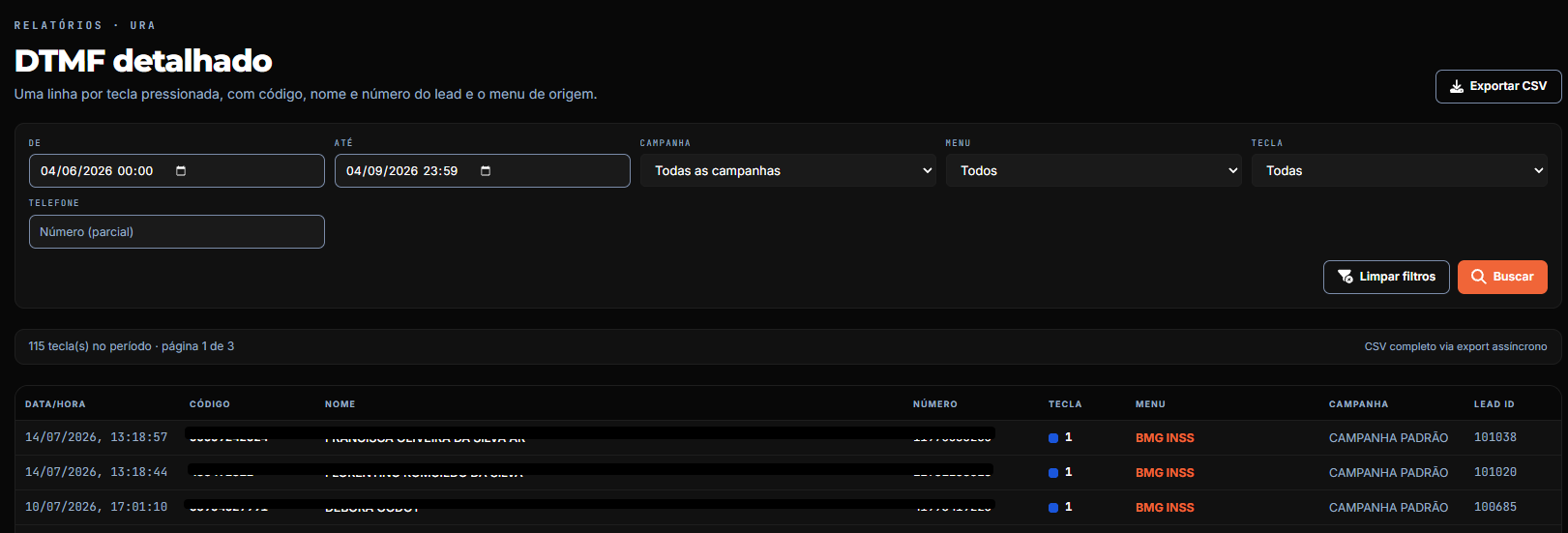The image size is (1568, 533).
Task: Click lead ID 100685
Action: pyautogui.click(x=1495, y=507)
